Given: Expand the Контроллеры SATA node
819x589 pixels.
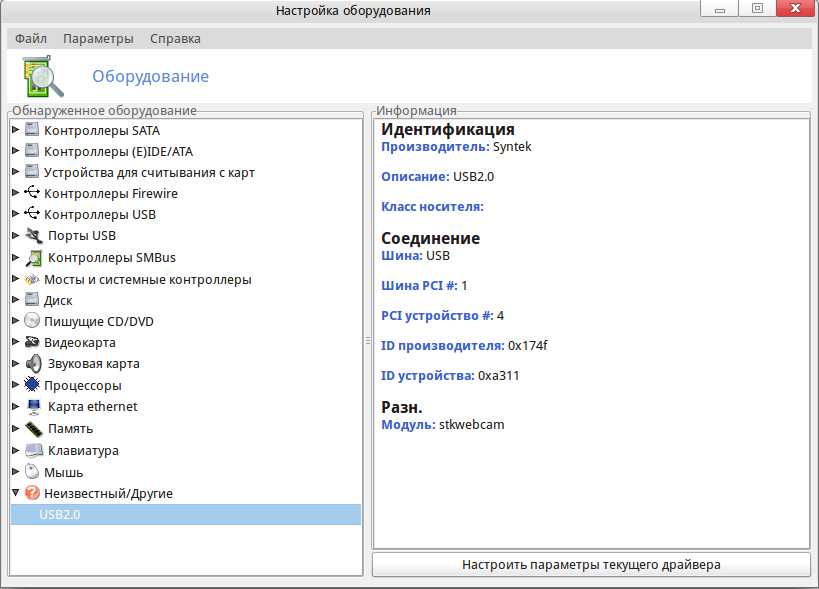Looking at the screenshot, I should tap(16, 129).
